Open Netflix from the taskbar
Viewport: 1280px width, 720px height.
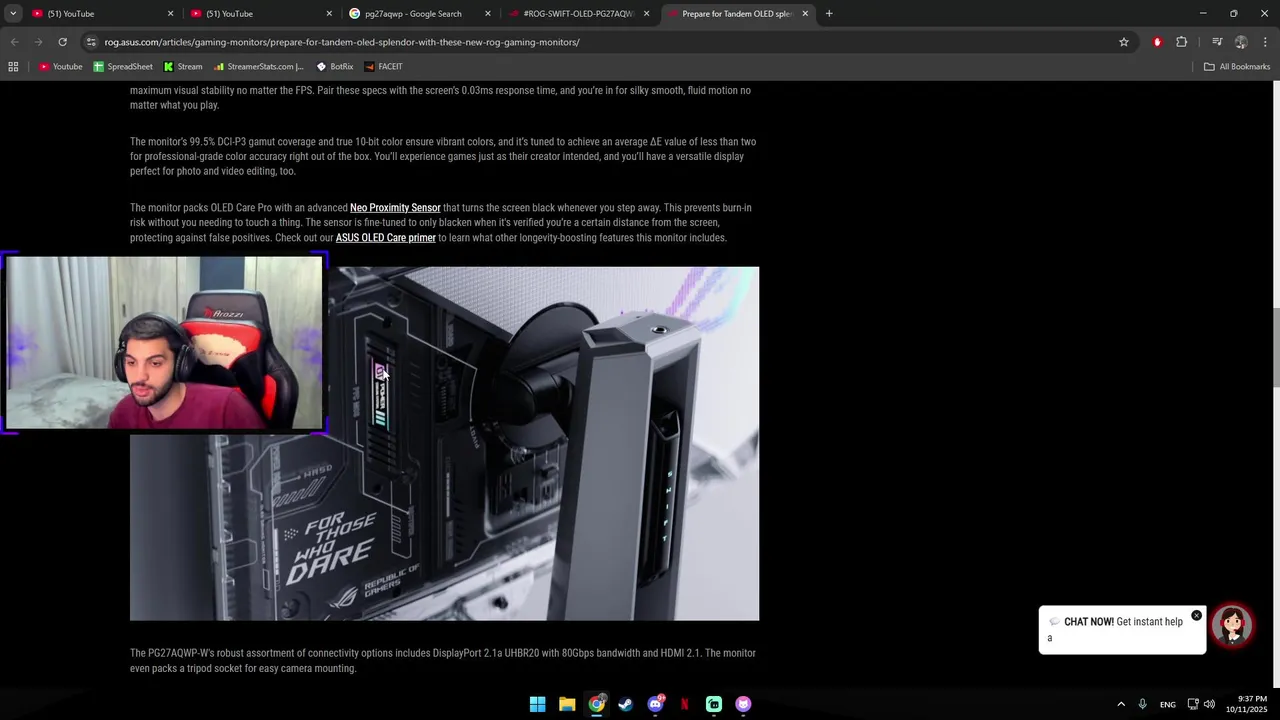(x=685, y=704)
